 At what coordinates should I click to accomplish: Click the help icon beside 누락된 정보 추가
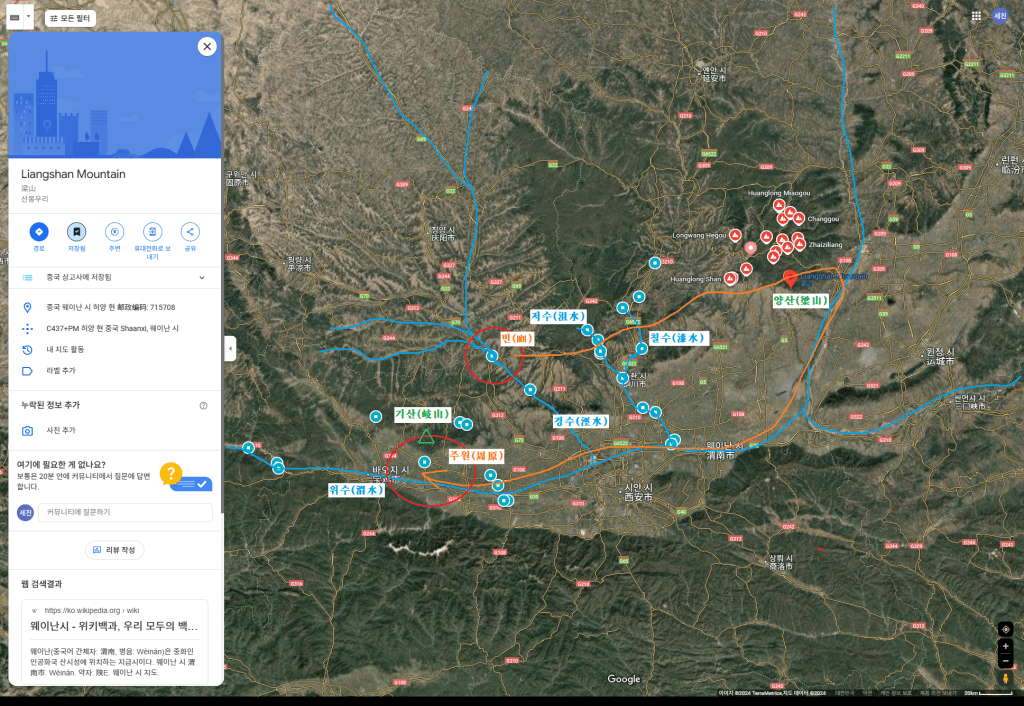pos(203,405)
